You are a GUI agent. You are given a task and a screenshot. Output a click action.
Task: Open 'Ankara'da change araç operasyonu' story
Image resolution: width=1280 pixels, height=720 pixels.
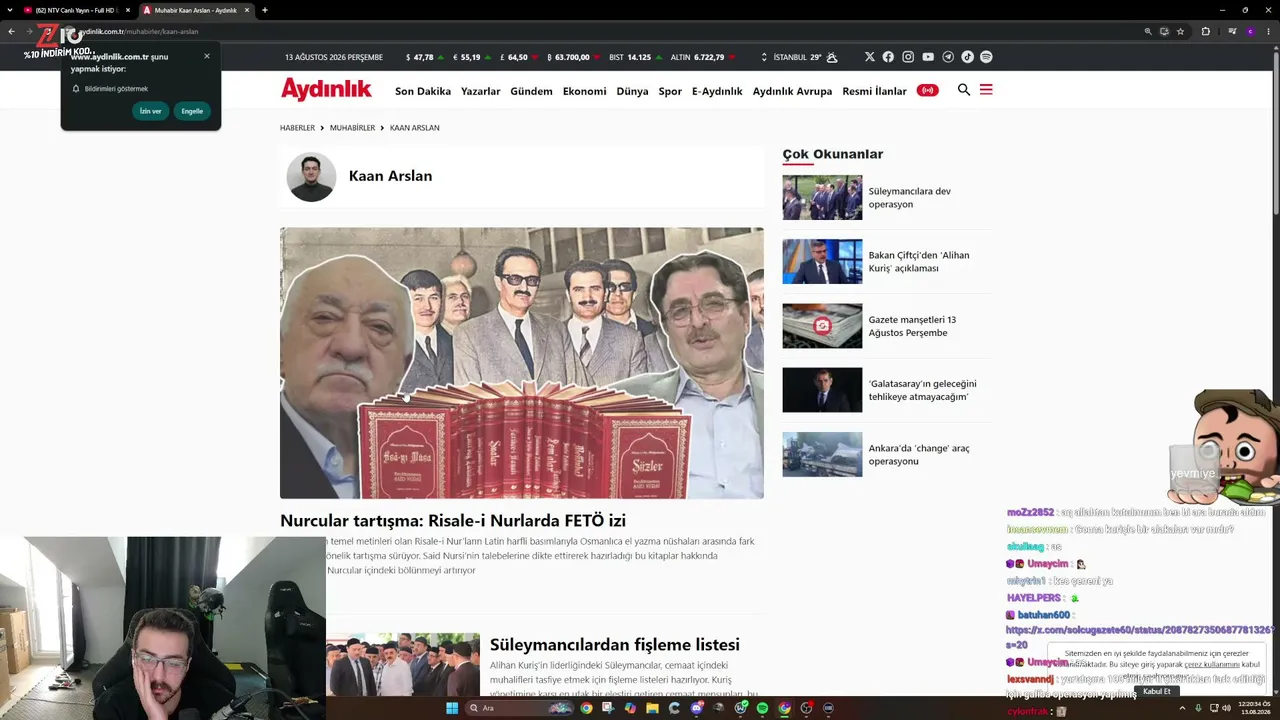click(x=919, y=455)
